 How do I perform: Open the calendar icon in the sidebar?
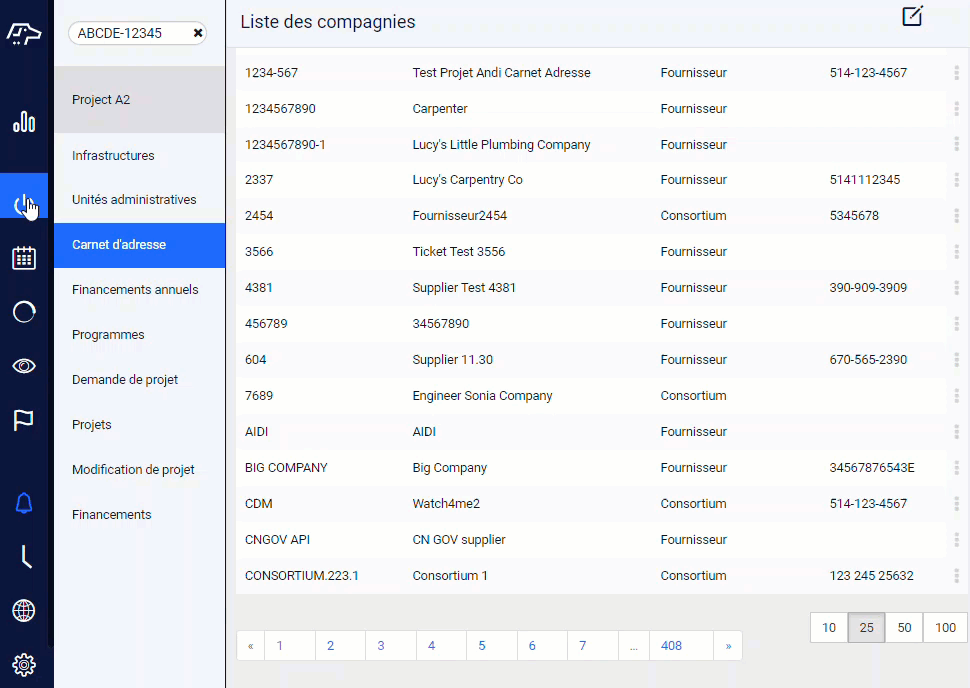pyautogui.click(x=24, y=258)
